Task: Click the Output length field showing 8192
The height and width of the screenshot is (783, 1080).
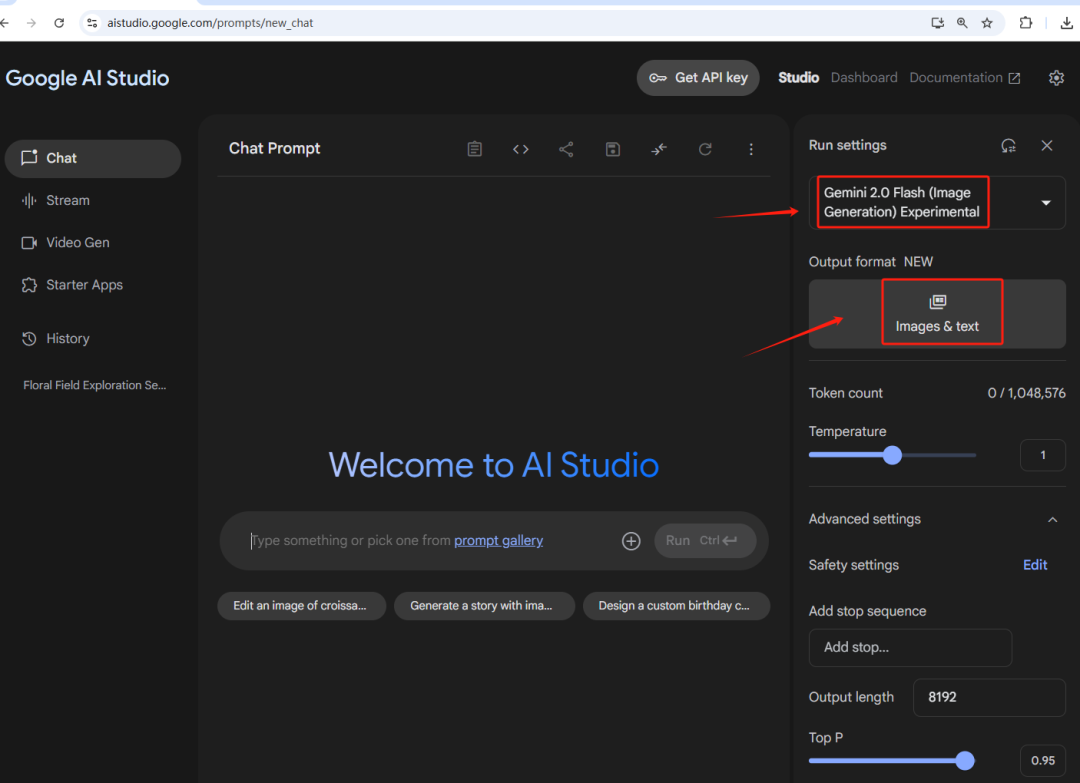Action: (x=989, y=698)
